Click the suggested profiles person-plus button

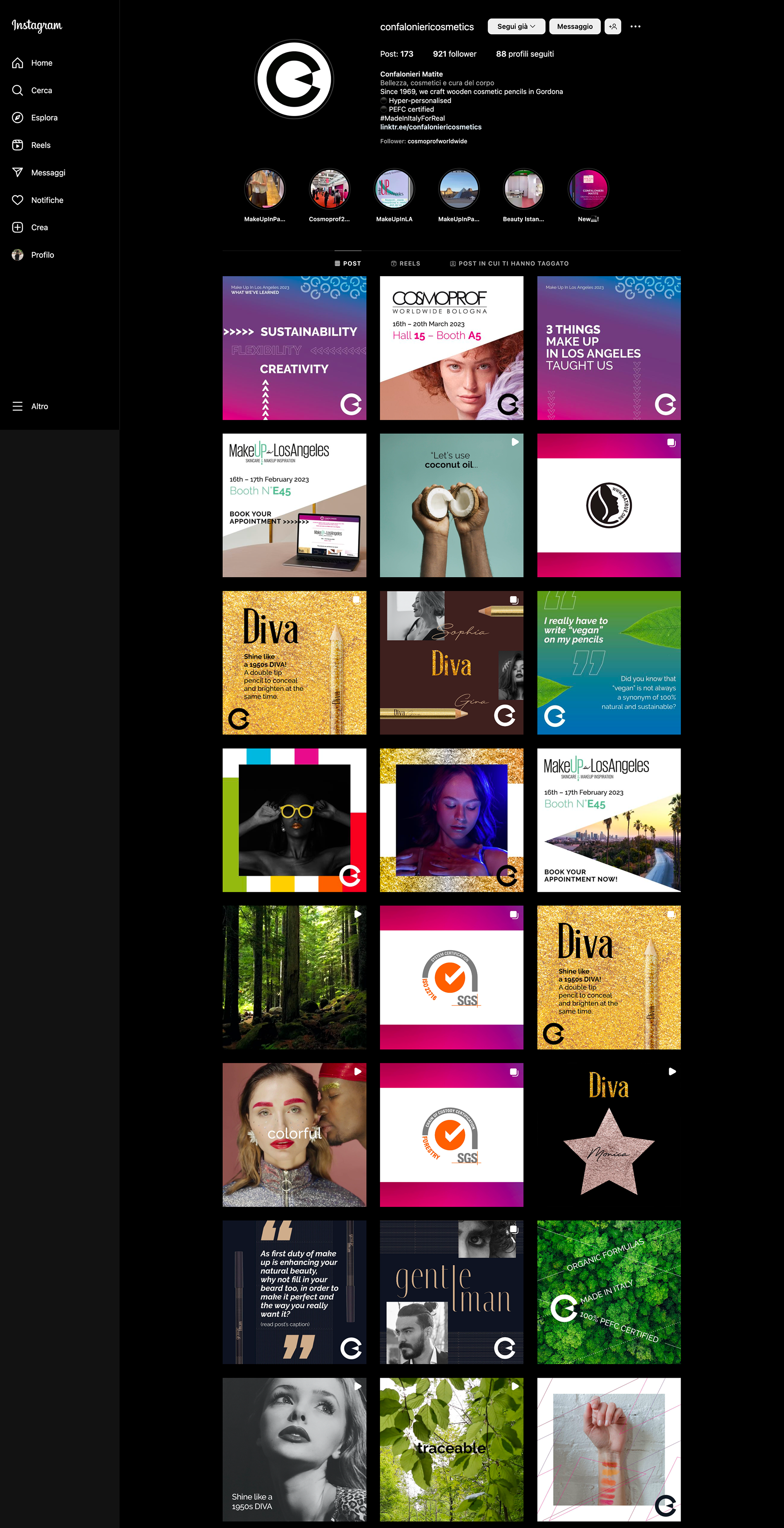612,27
